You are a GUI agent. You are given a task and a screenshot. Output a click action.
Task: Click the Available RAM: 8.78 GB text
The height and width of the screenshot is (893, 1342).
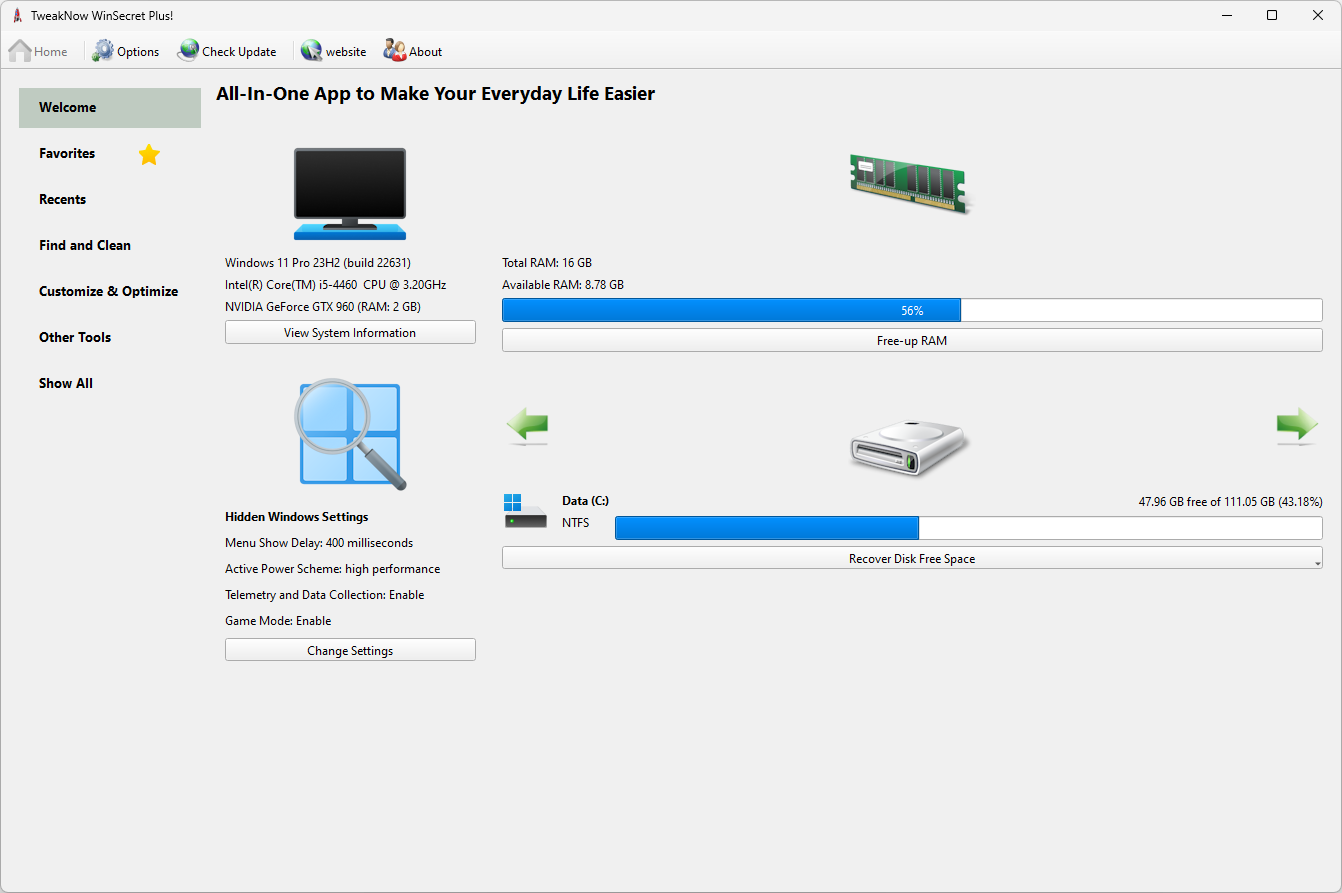click(563, 285)
